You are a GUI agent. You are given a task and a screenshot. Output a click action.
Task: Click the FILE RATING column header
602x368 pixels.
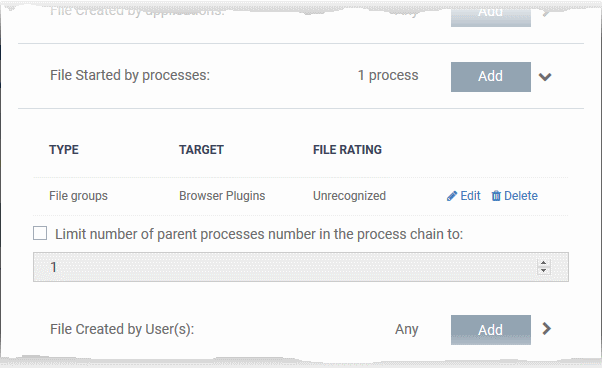(x=347, y=150)
